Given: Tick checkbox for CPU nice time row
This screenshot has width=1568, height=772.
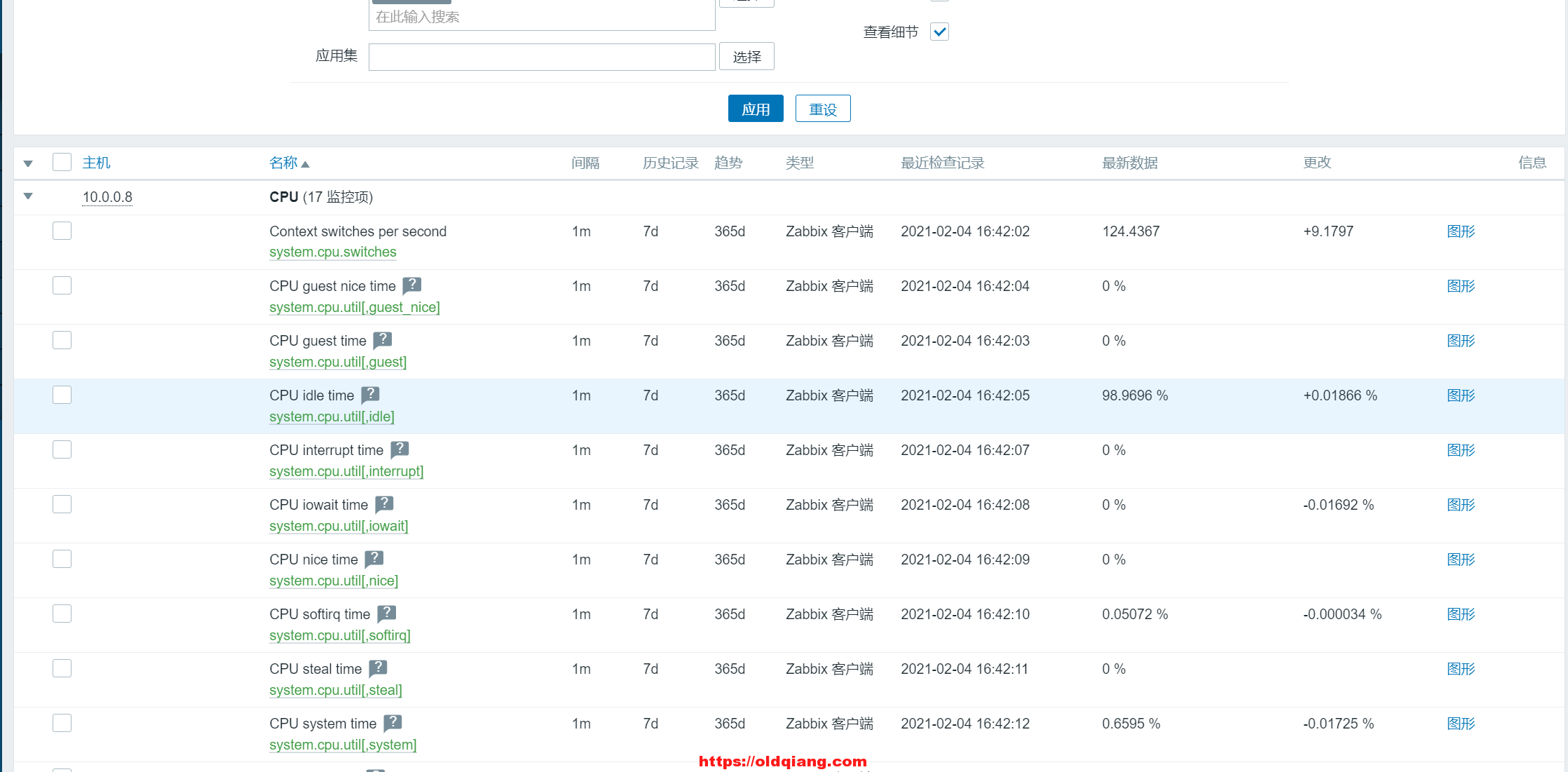Looking at the screenshot, I should [62, 559].
